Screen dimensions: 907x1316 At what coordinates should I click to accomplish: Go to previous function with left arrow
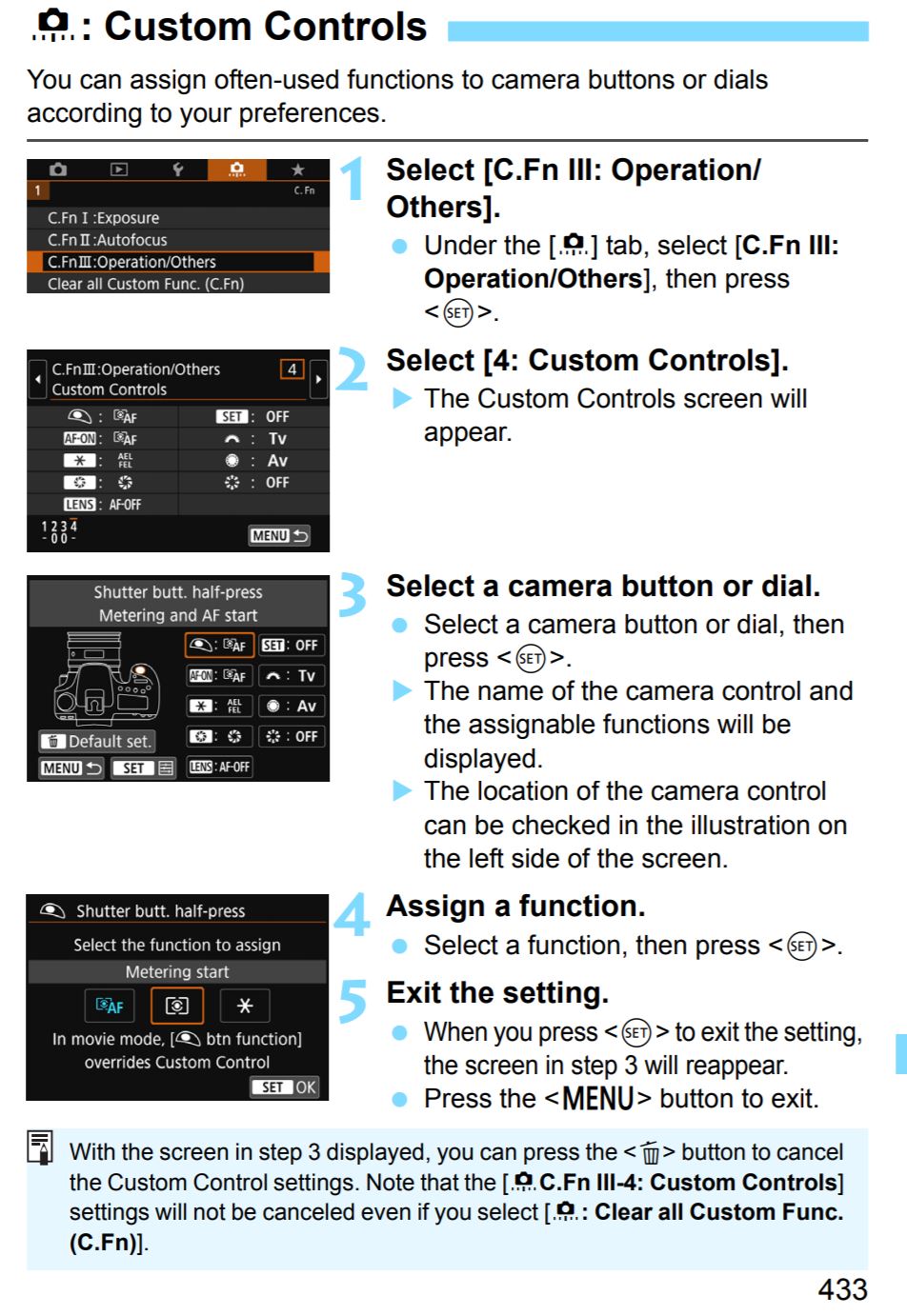click(x=37, y=379)
